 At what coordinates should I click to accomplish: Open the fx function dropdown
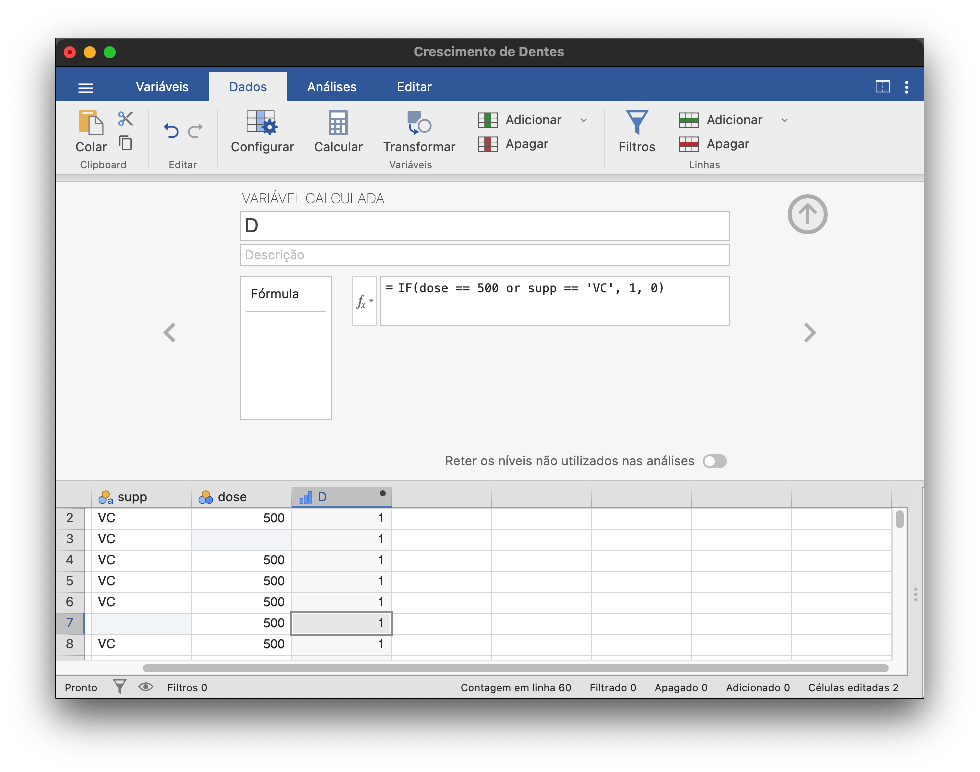pos(364,301)
